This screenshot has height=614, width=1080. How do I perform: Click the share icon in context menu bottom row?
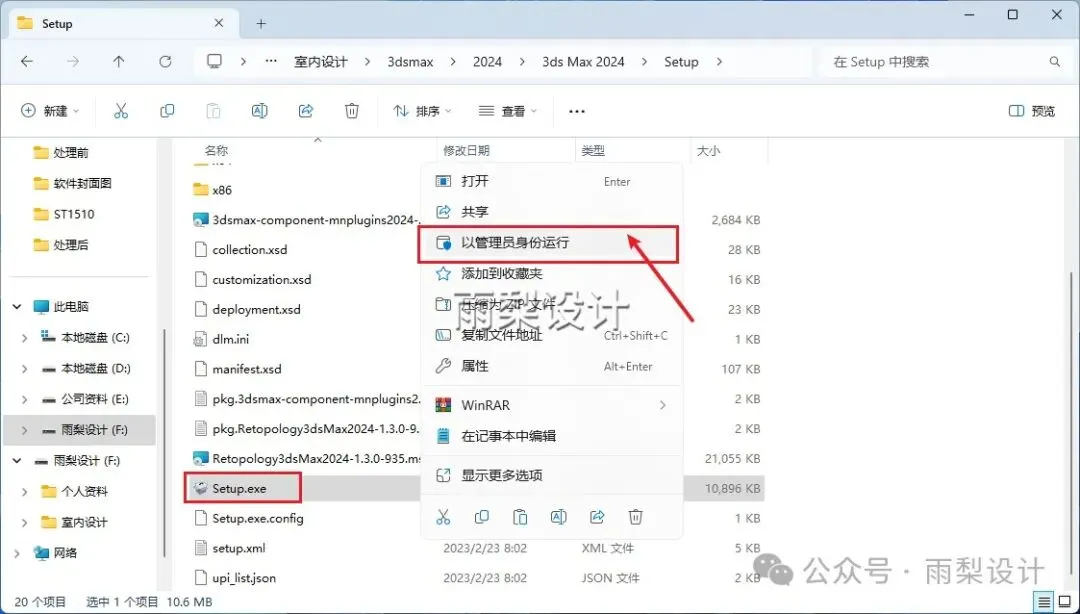(x=597, y=517)
